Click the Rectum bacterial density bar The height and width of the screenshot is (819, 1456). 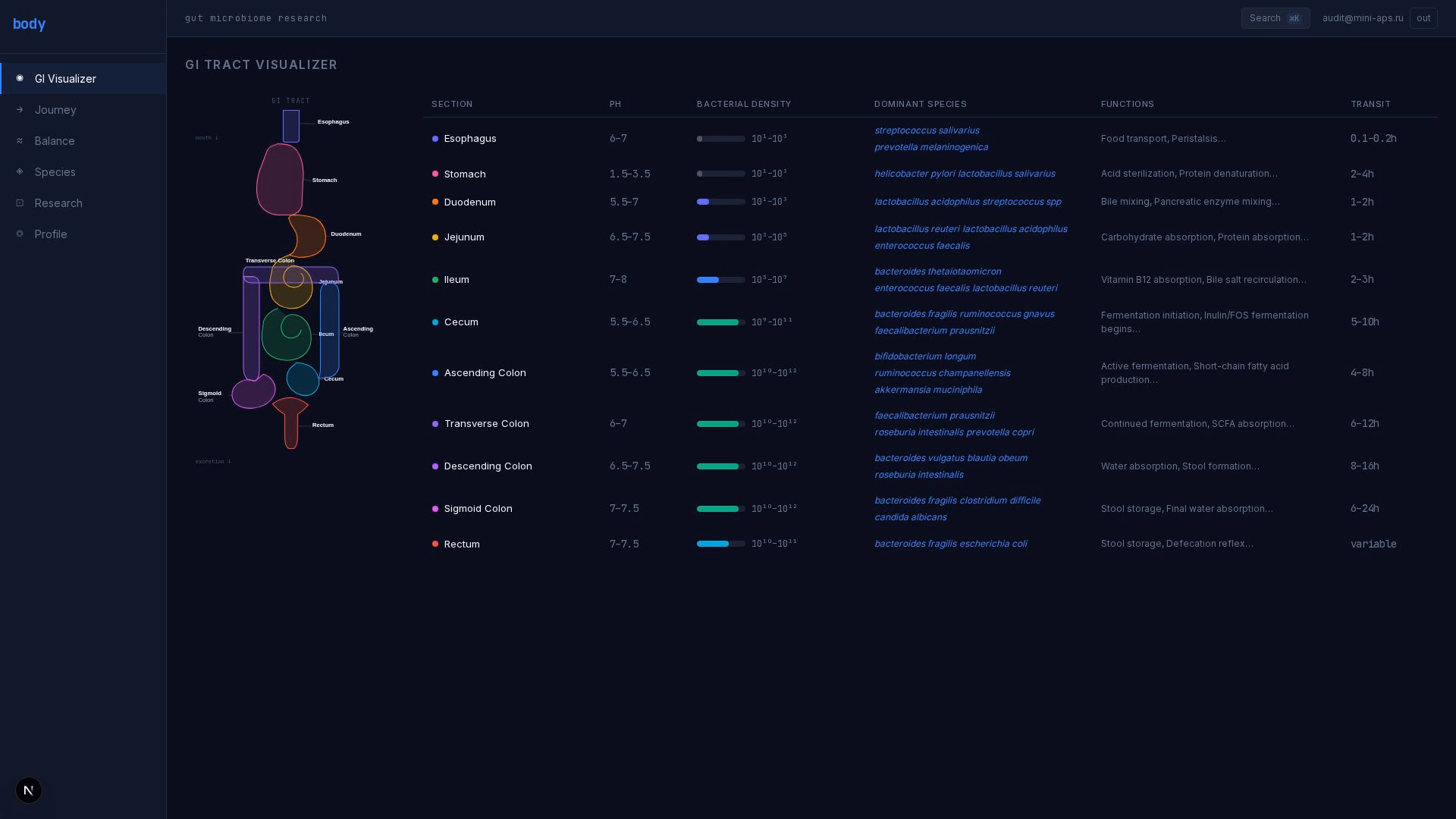point(721,544)
